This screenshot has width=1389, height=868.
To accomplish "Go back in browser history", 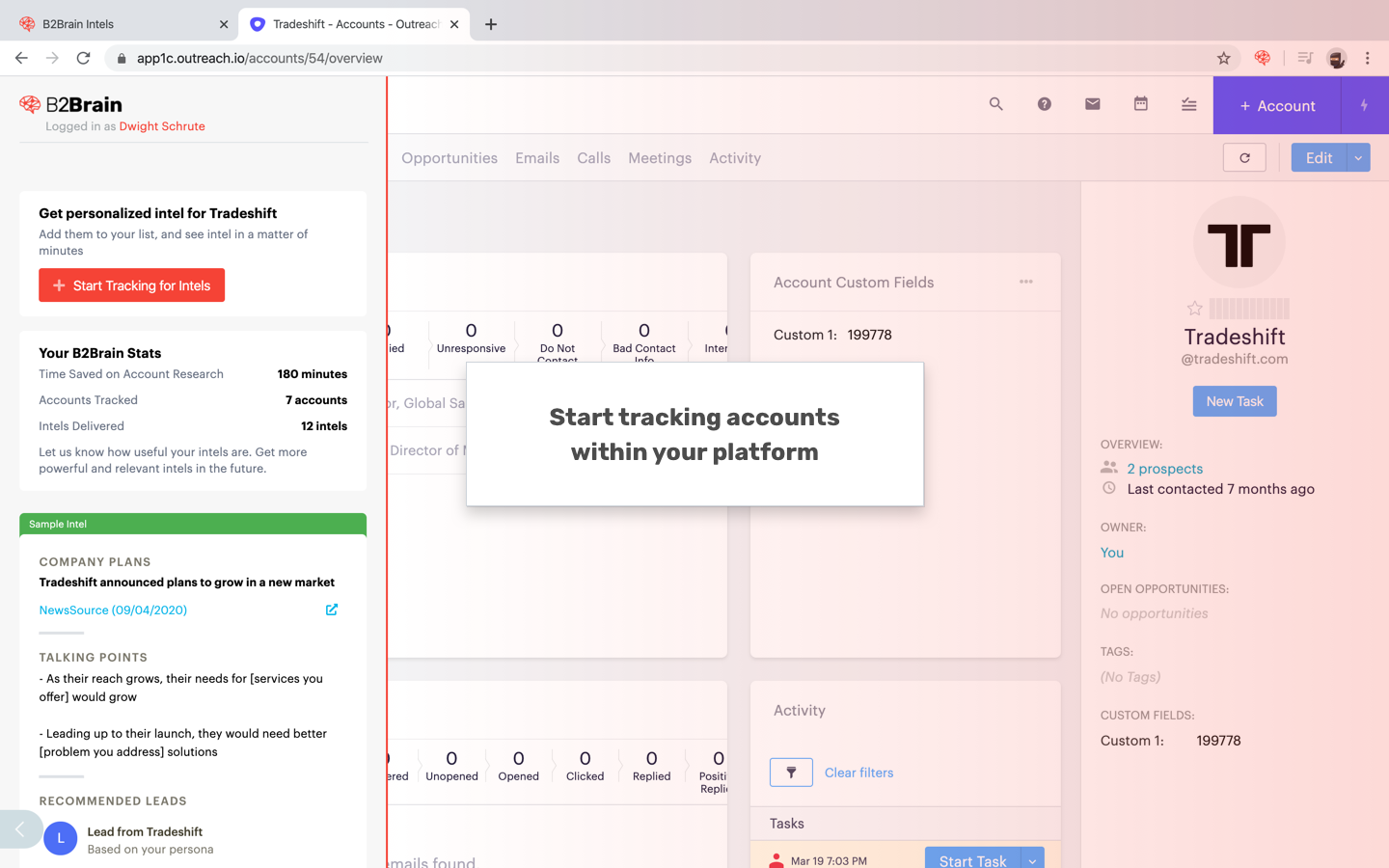I will [x=21, y=58].
